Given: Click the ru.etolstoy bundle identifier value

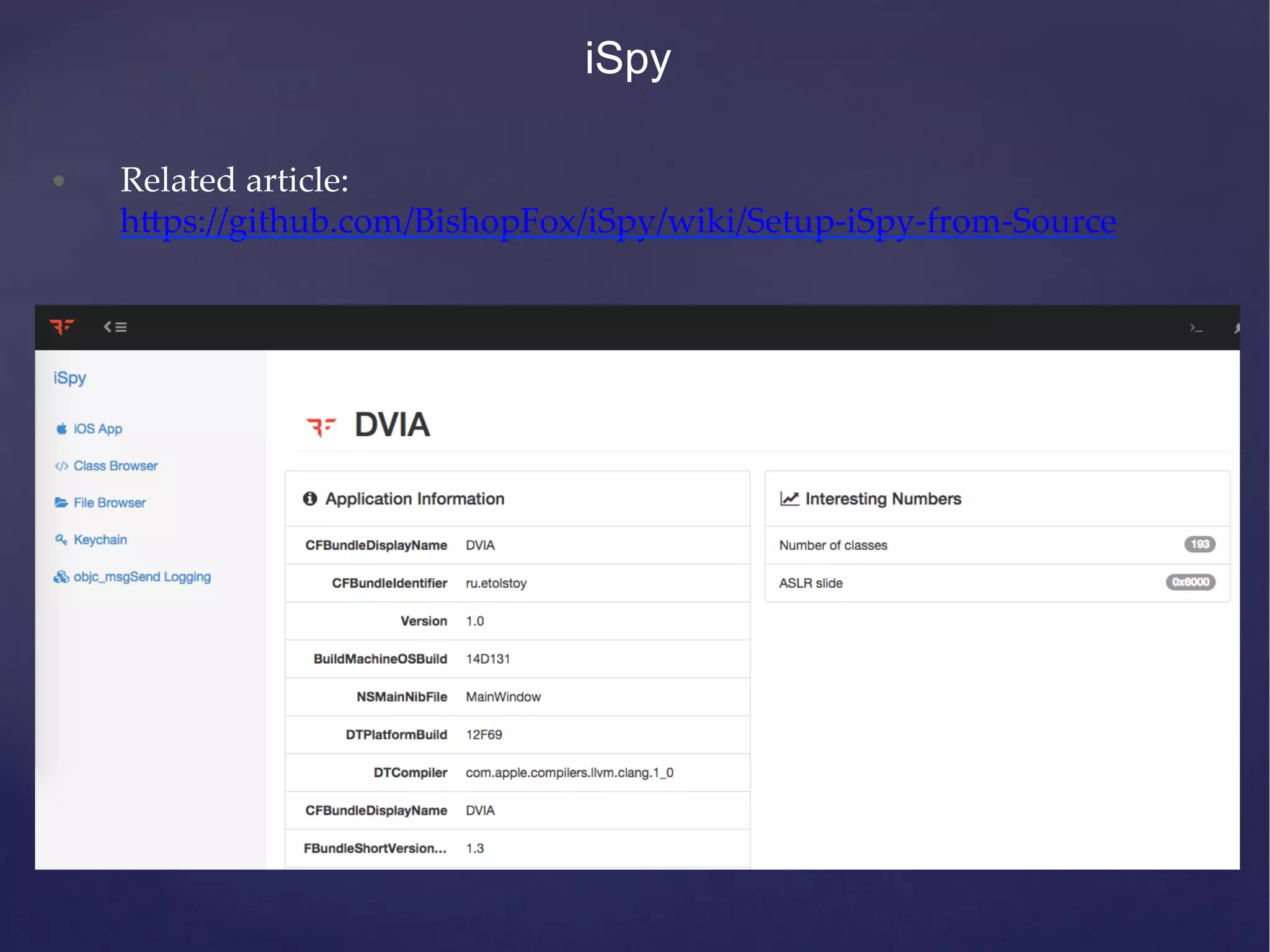Looking at the screenshot, I should (496, 583).
